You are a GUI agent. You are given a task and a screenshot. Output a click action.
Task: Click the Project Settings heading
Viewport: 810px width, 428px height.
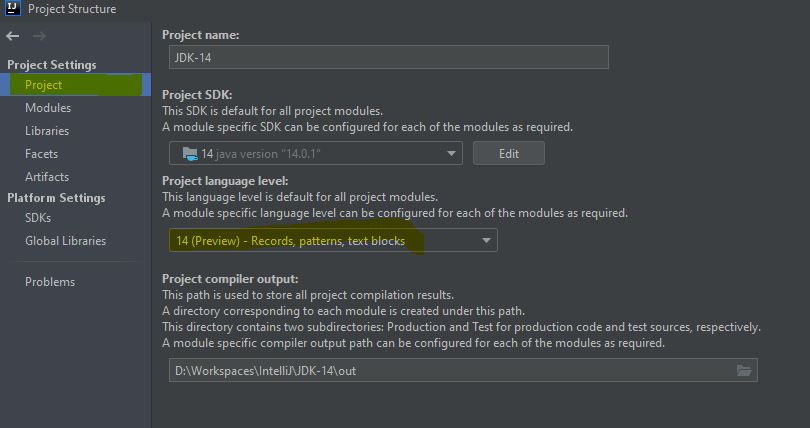52,65
